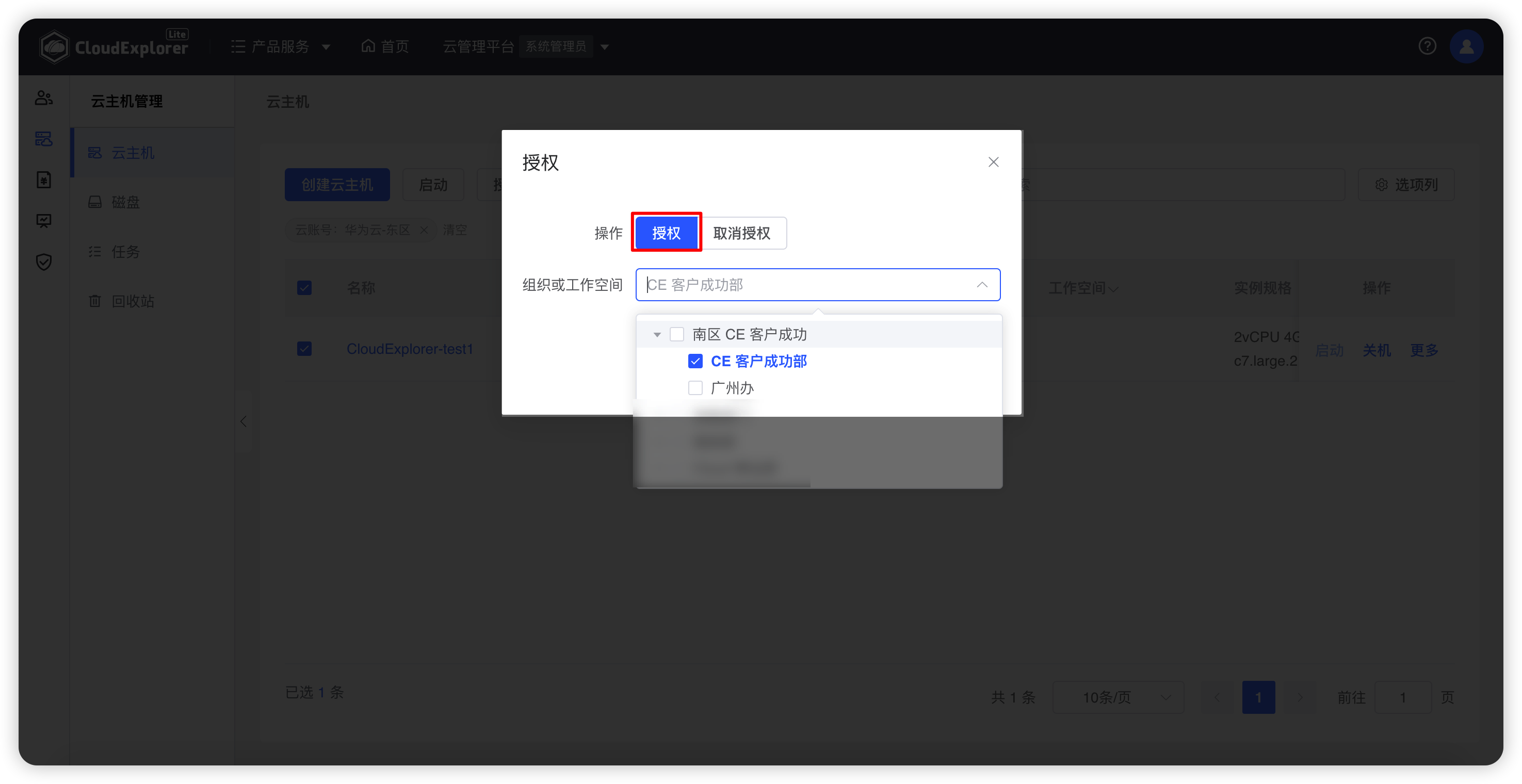Uncheck CE 客户成功部 in the tree
Image resolution: width=1522 pixels, height=784 pixels.
[x=695, y=361]
